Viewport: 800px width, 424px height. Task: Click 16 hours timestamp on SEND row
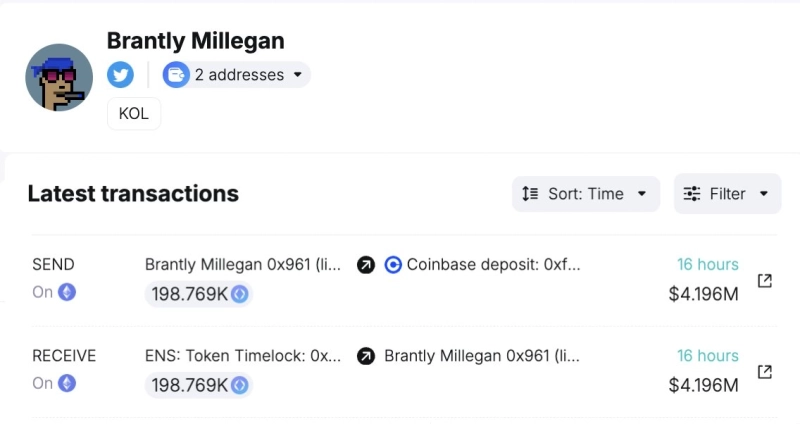tap(707, 265)
